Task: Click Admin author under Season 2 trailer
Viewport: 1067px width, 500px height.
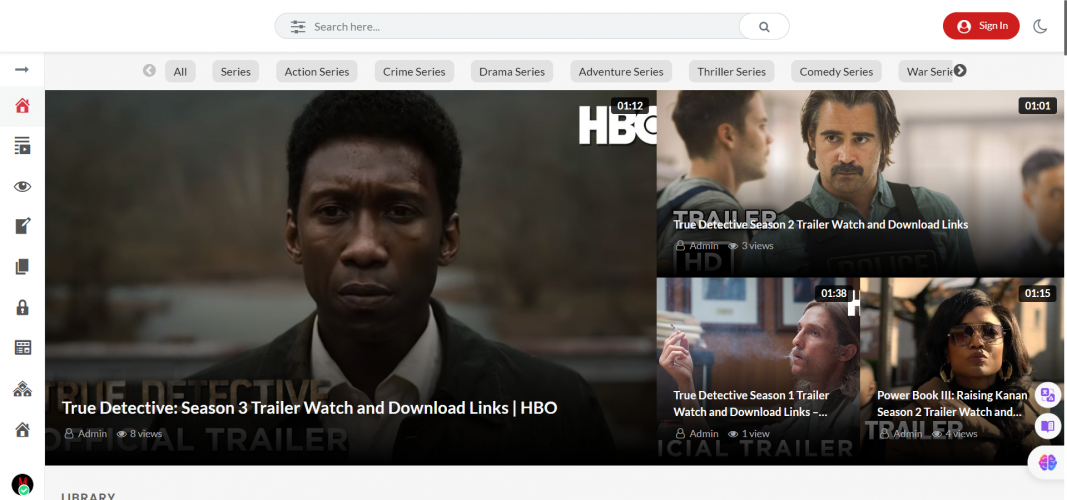Action: pyautogui.click(x=697, y=246)
